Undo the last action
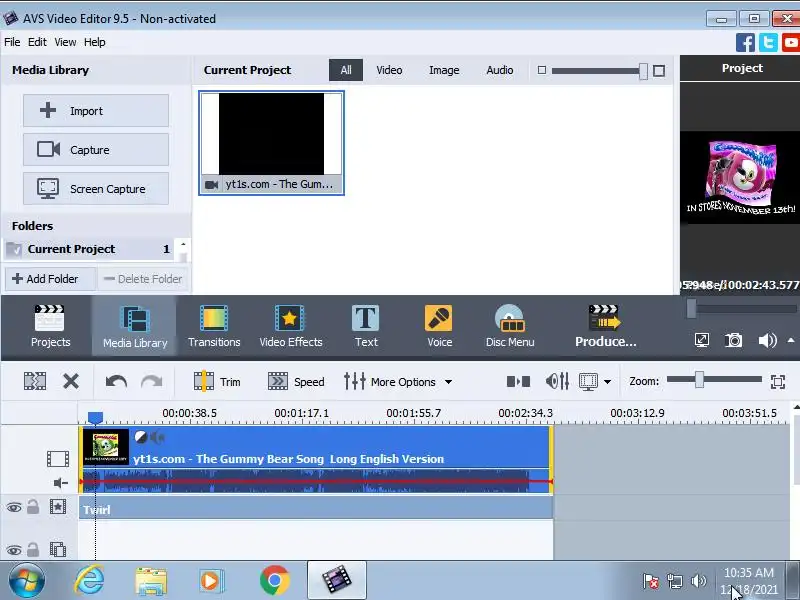Viewport: 800px width, 600px height. point(116,381)
